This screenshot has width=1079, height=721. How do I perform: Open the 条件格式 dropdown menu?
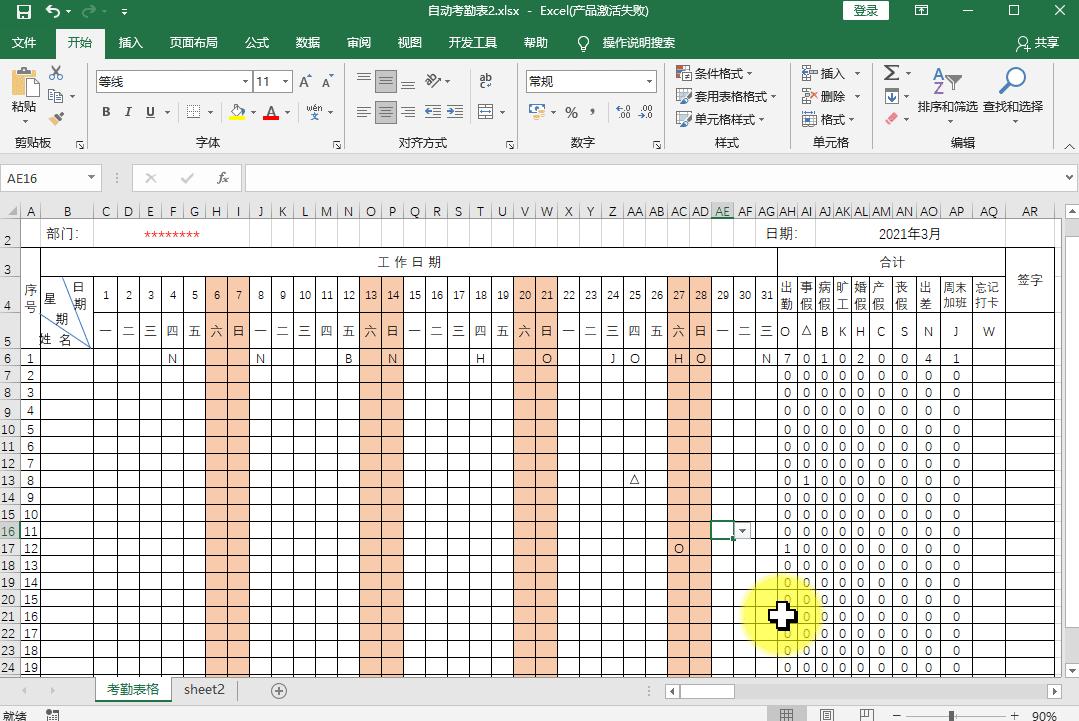point(715,73)
